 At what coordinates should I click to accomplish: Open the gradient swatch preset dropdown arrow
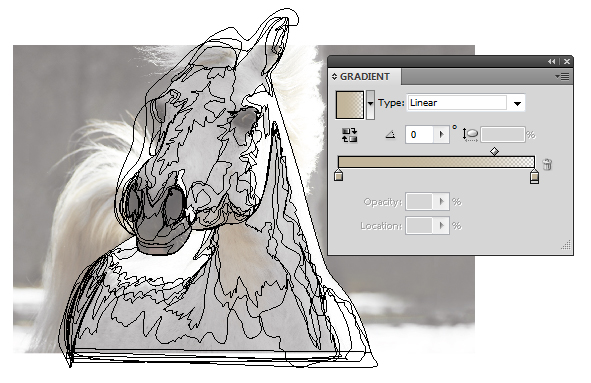pyautogui.click(x=371, y=104)
